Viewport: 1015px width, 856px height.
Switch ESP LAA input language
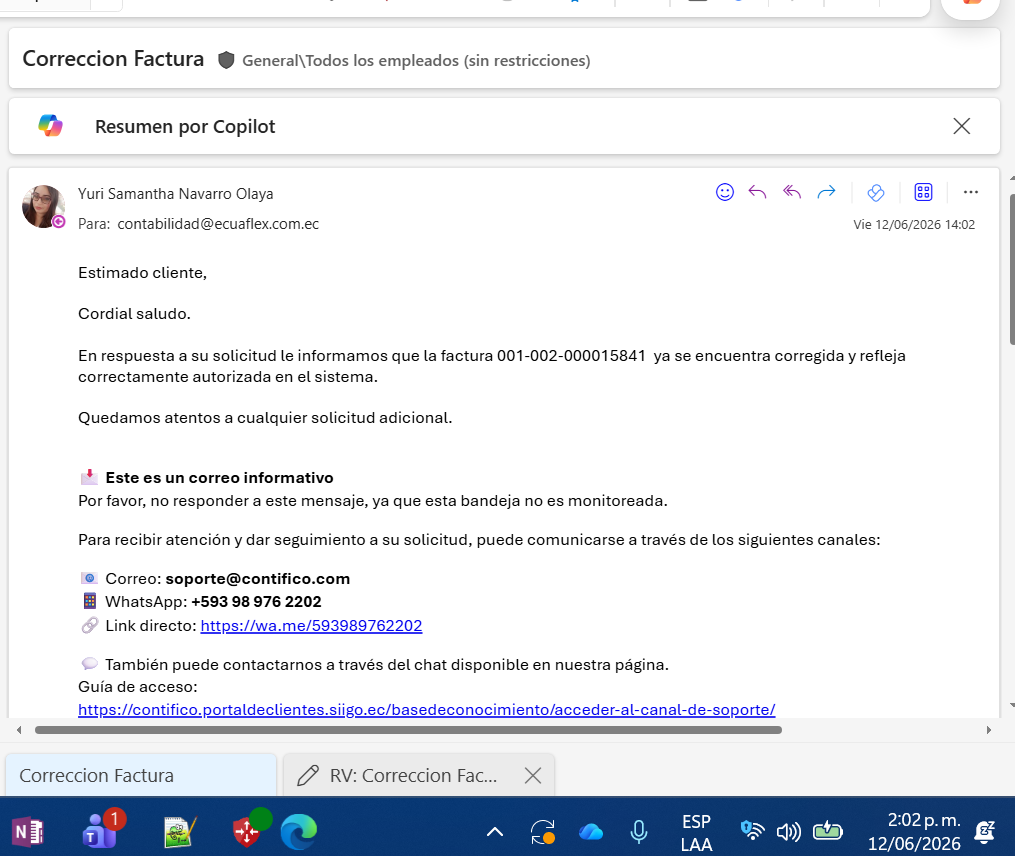(697, 833)
